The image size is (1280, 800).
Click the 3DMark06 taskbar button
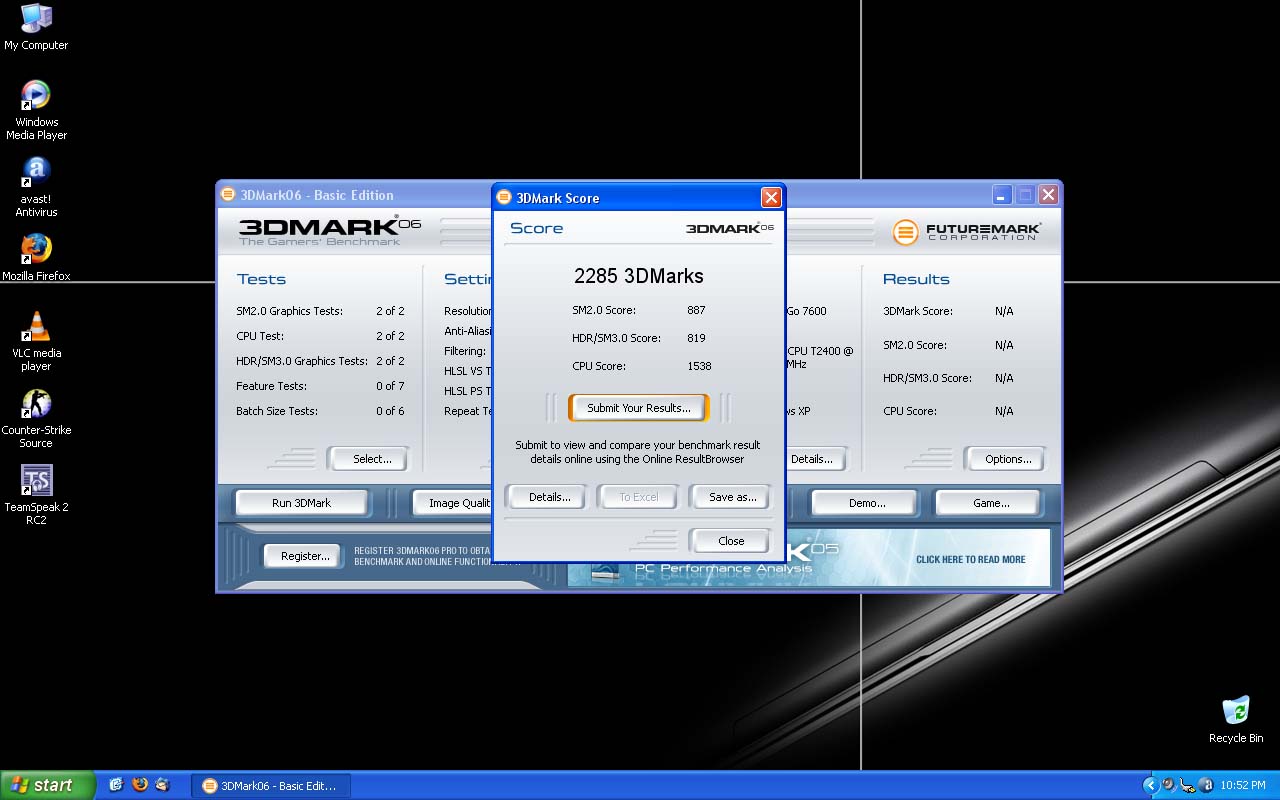[x=271, y=786]
